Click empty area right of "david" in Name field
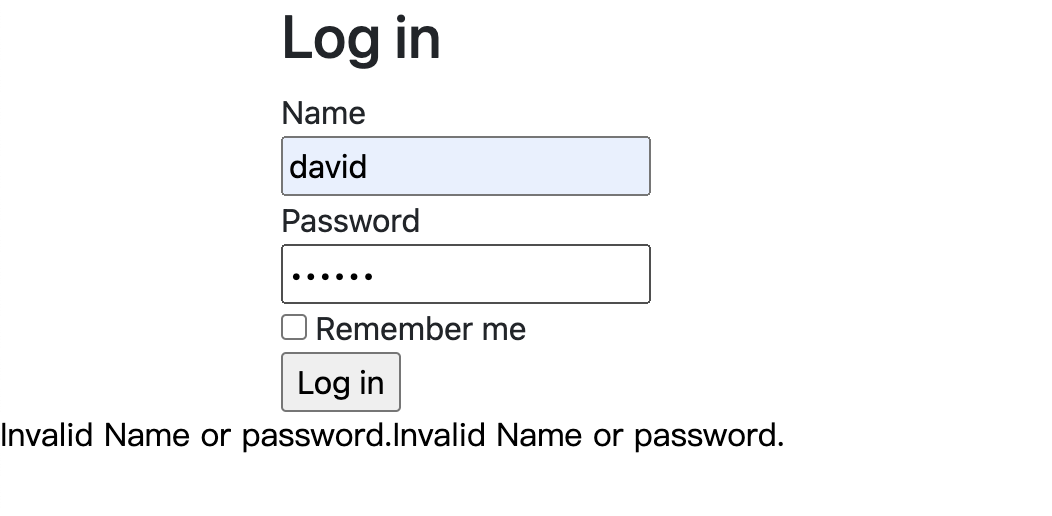This screenshot has width=1052, height=516. (x=520, y=166)
